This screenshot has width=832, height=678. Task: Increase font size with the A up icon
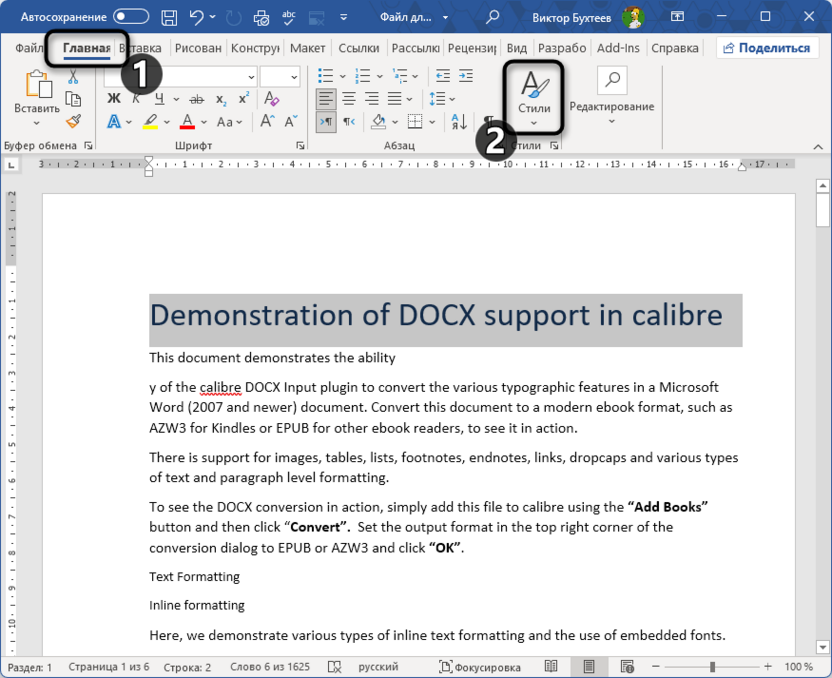pos(267,121)
